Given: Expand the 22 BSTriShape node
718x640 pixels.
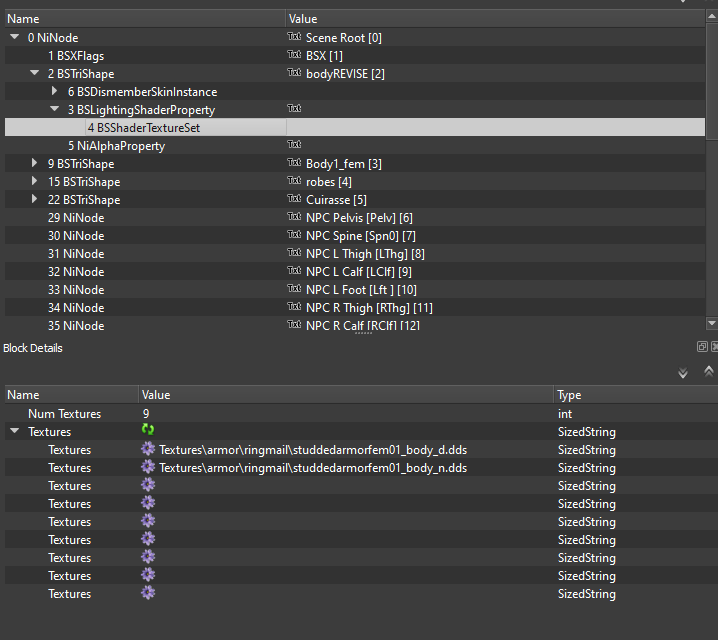Looking at the screenshot, I should [x=34, y=199].
